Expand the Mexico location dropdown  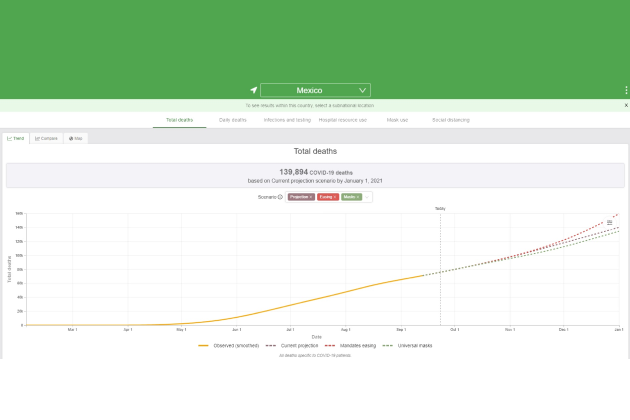315,90
